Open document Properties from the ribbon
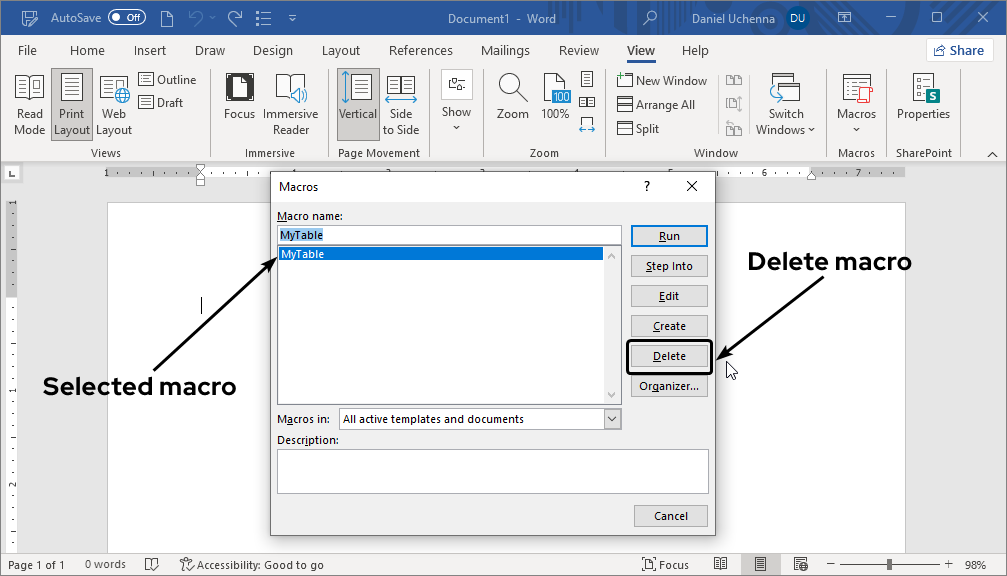1007x576 pixels. pyautogui.click(x=922, y=103)
